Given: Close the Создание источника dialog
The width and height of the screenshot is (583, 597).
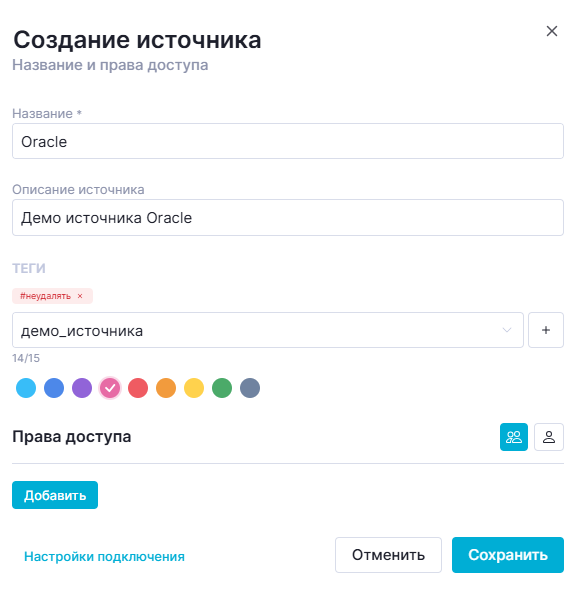Looking at the screenshot, I should (552, 31).
